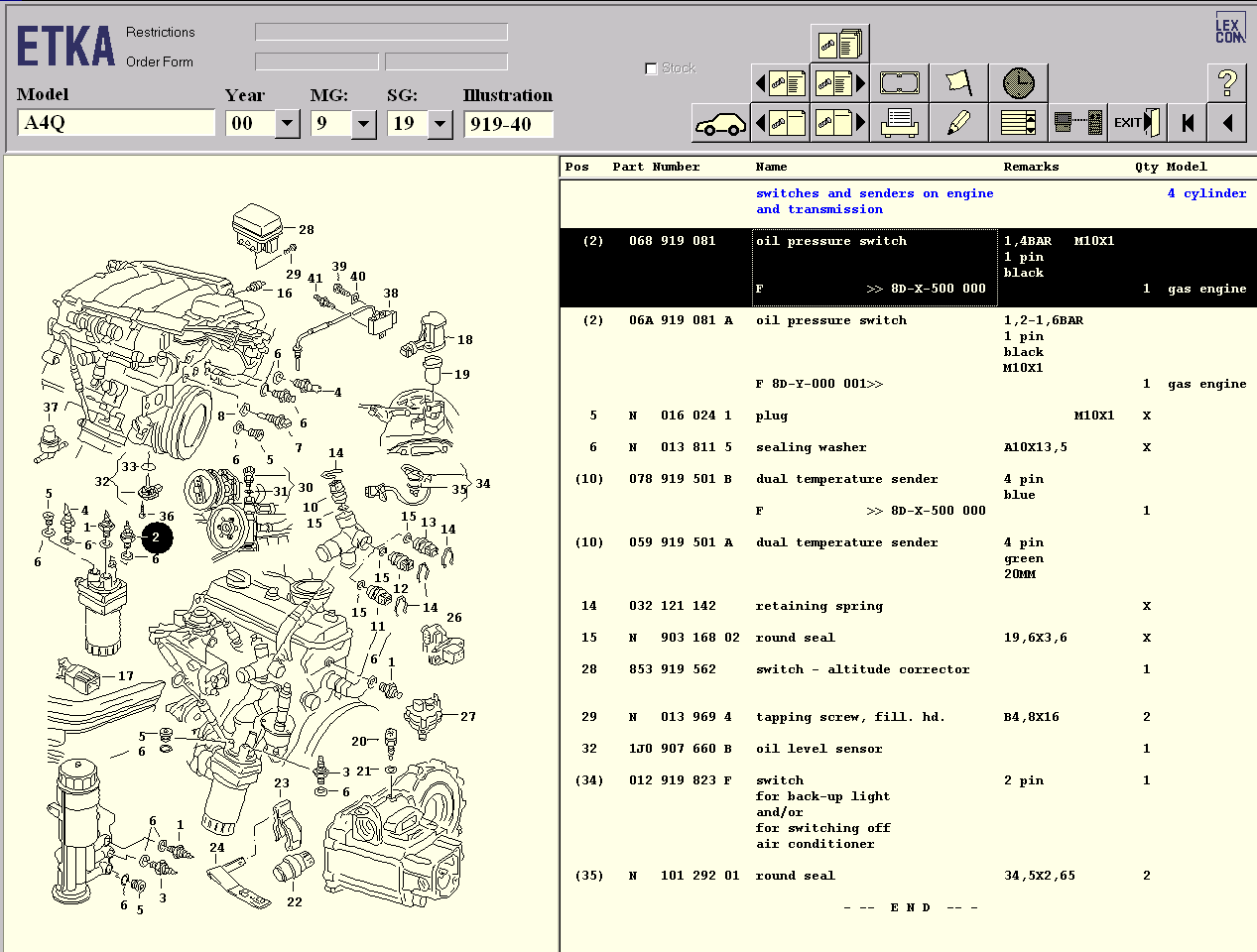Click the Part Number column header
This screenshot has width=1257, height=952.
656,167
